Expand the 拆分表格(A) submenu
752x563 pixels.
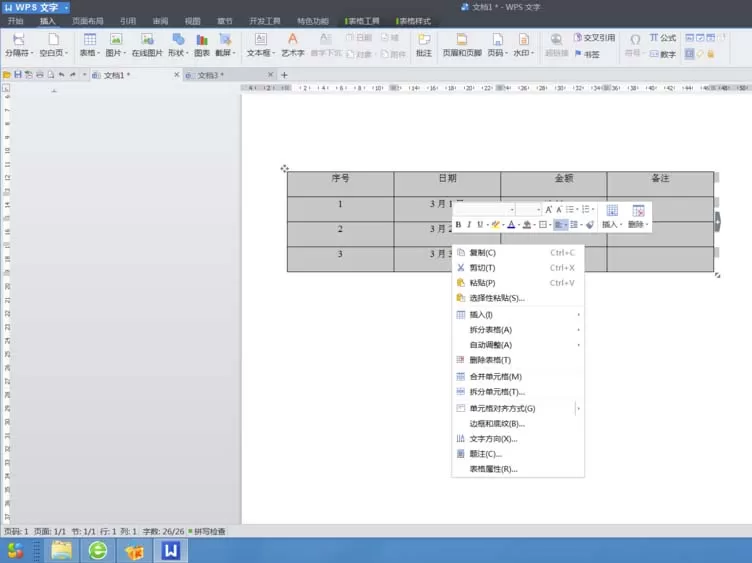tap(517, 330)
